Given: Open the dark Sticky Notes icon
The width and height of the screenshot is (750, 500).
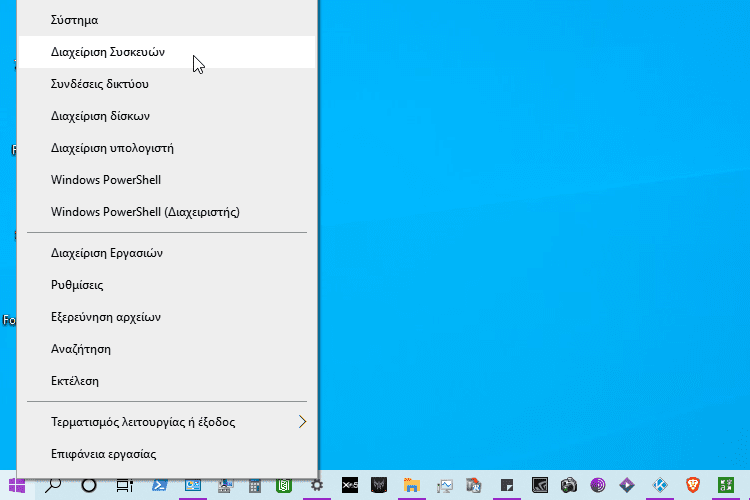Looking at the screenshot, I should coord(507,486).
